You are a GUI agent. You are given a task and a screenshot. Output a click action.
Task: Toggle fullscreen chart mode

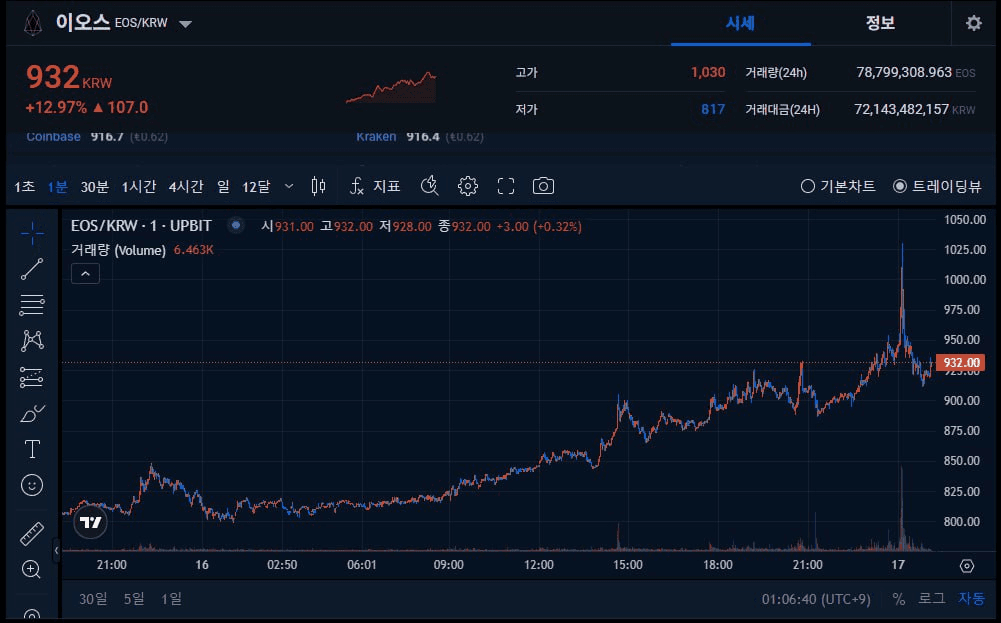coord(506,186)
